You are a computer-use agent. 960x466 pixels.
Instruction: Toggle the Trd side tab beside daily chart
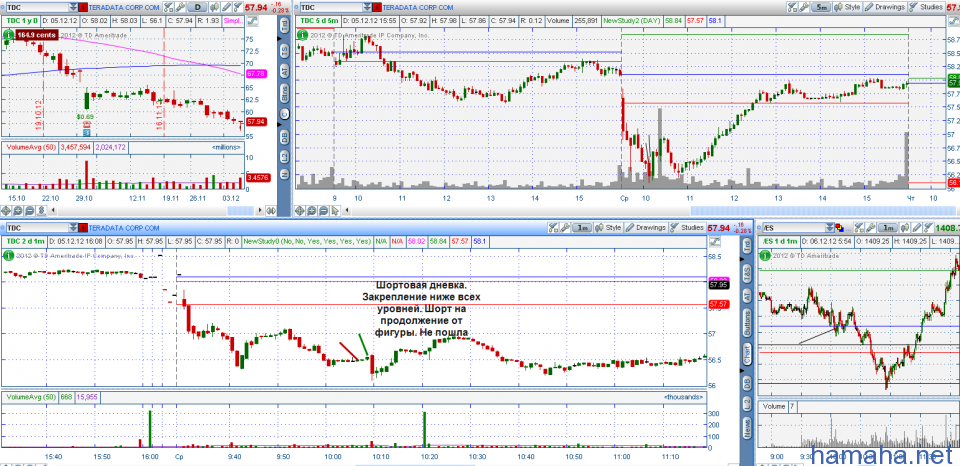tap(285, 25)
